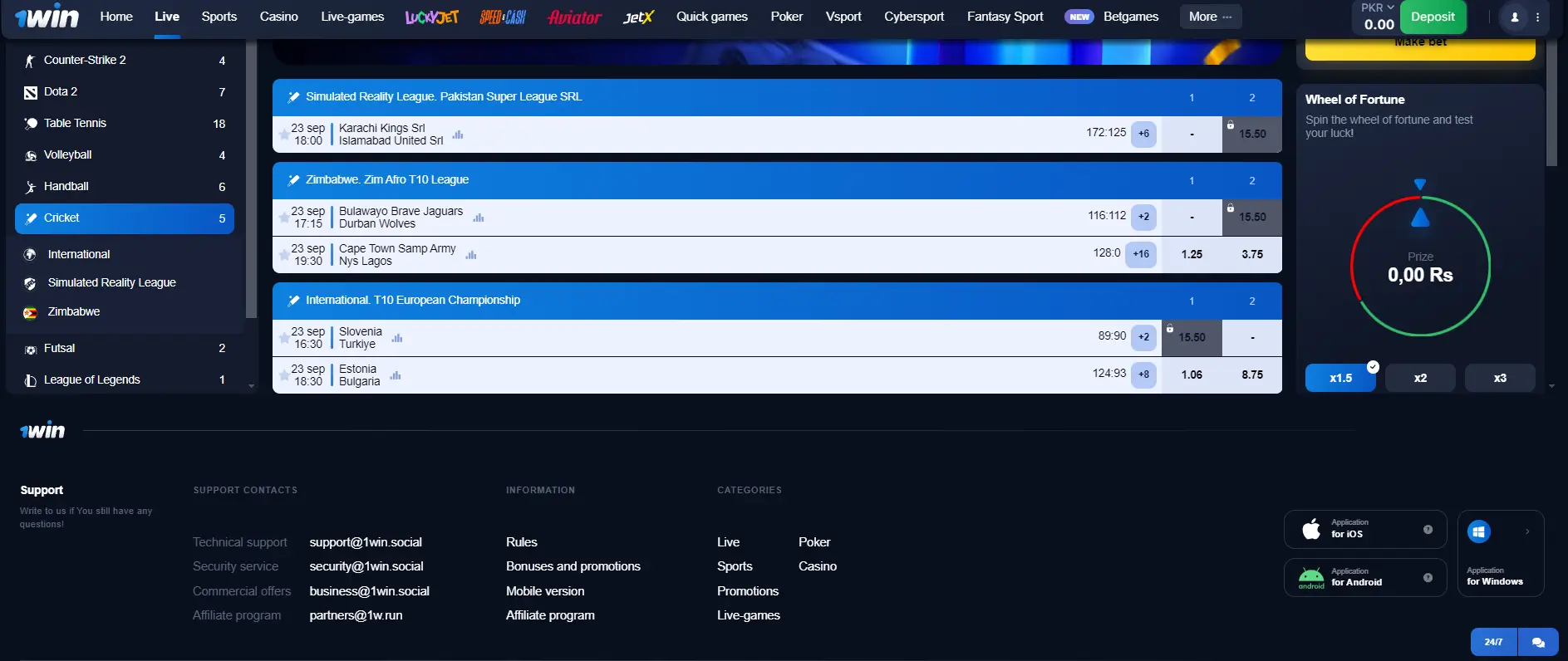The image size is (1568, 661).
Task: Open the Aviator game logo
Action: (574, 17)
